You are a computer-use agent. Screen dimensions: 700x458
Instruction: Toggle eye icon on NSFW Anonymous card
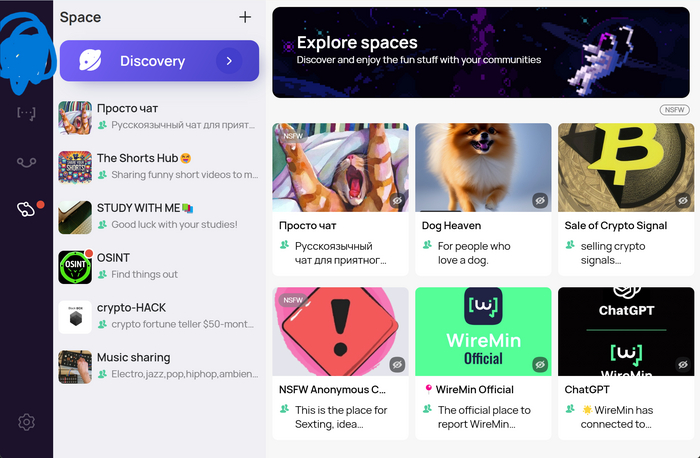(x=397, y=365)
